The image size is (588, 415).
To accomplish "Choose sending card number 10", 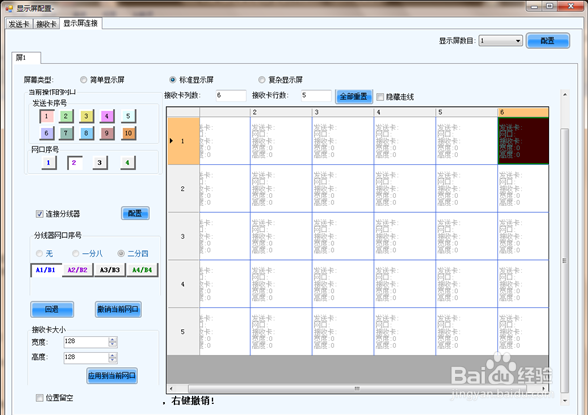I will pyautogui.click(x=128, y=133).
